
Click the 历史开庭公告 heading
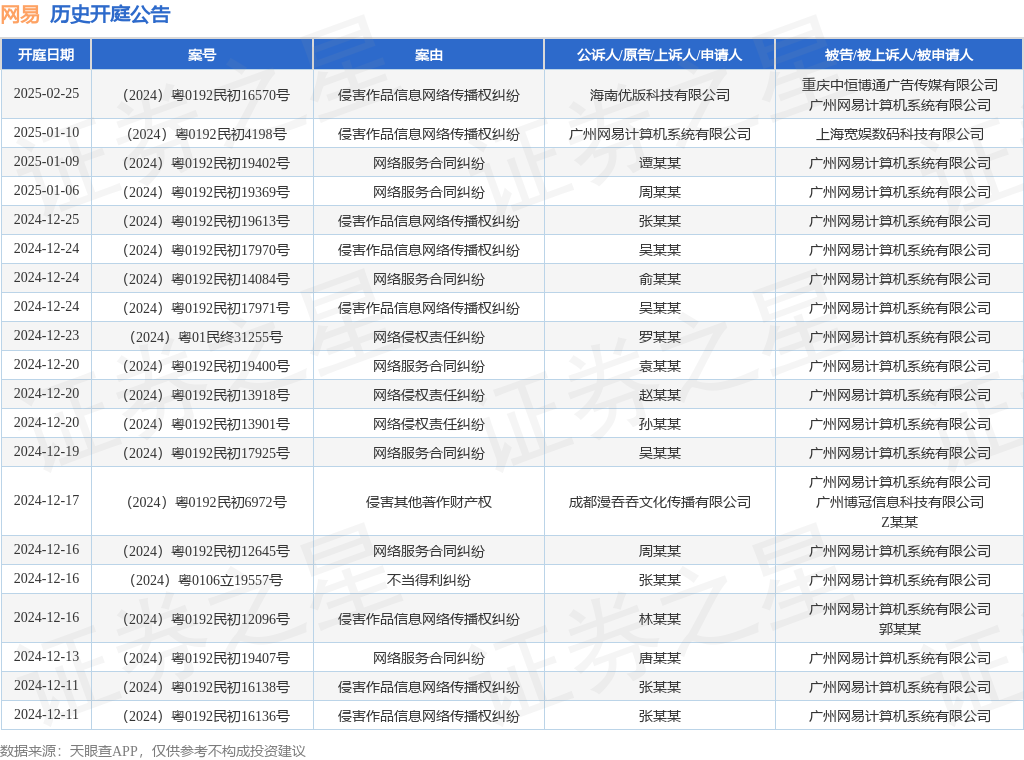(x=110, y=14)
